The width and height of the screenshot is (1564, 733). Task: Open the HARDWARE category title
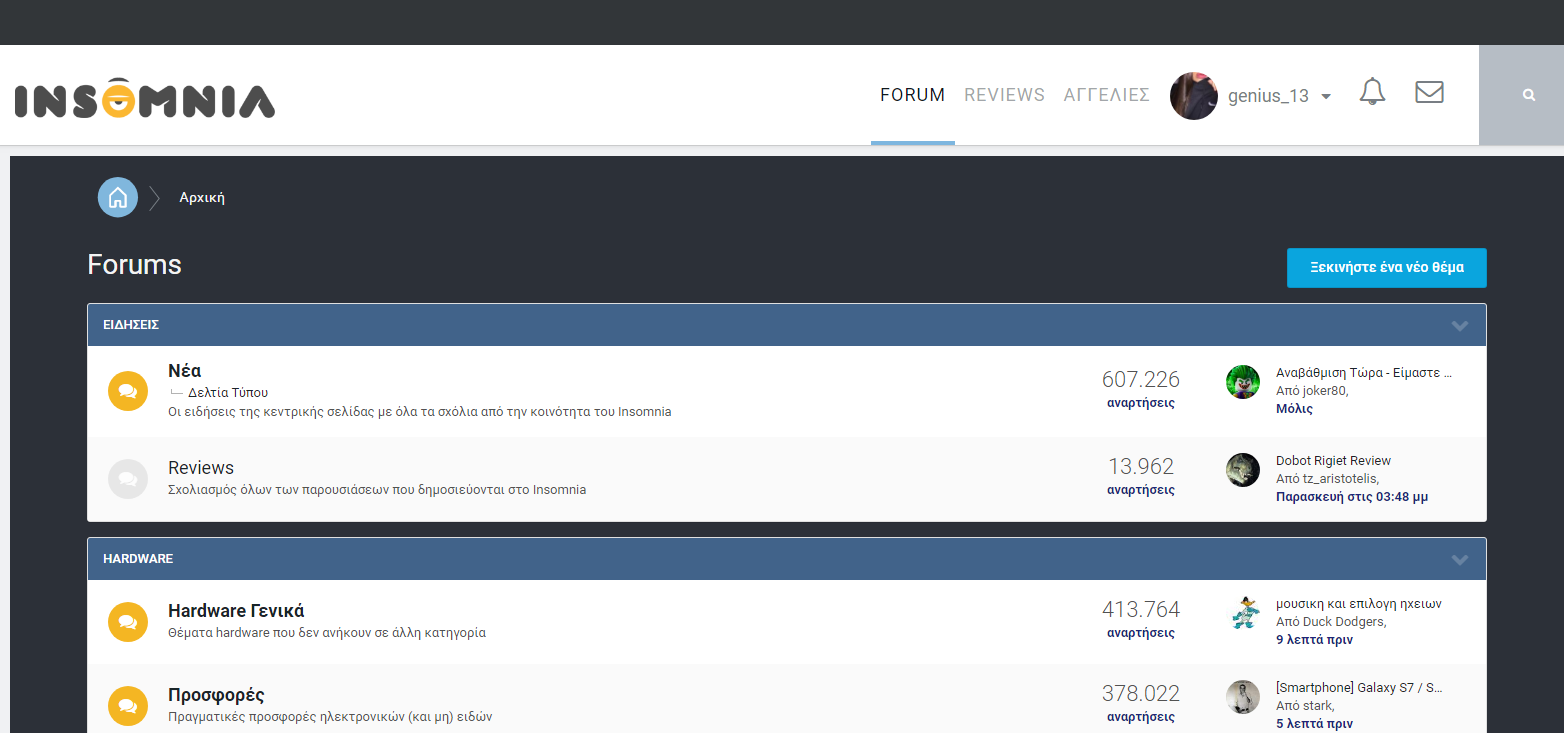click(138, 559)
